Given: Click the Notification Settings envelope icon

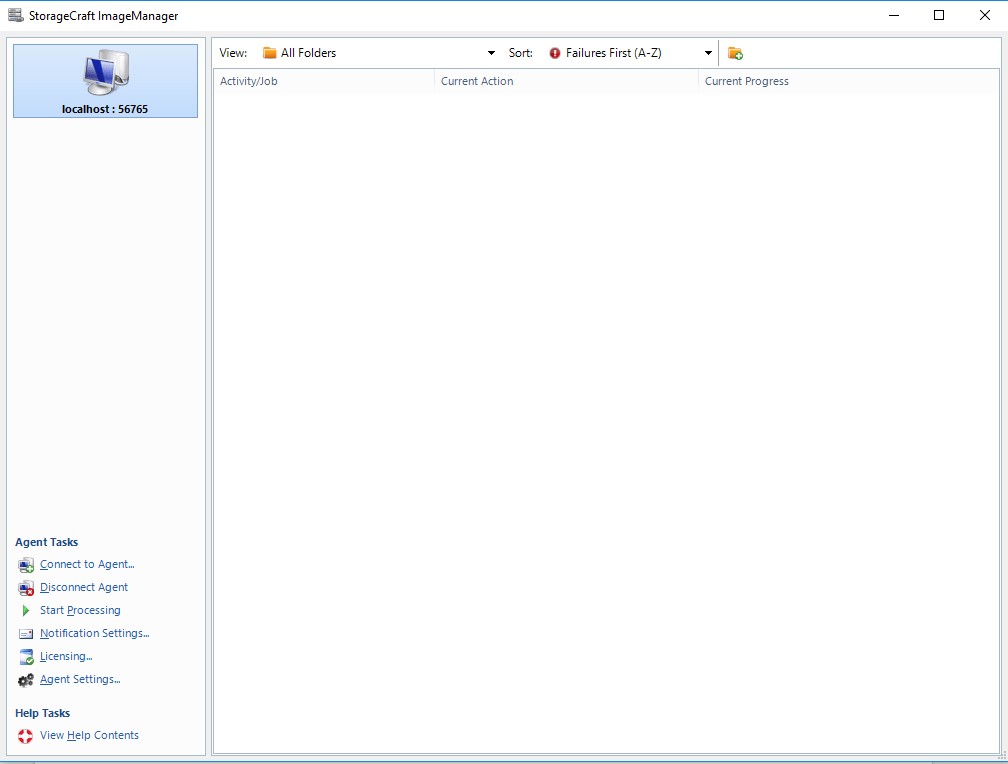Looking at the screenshot, I should (x=25, y=633).
